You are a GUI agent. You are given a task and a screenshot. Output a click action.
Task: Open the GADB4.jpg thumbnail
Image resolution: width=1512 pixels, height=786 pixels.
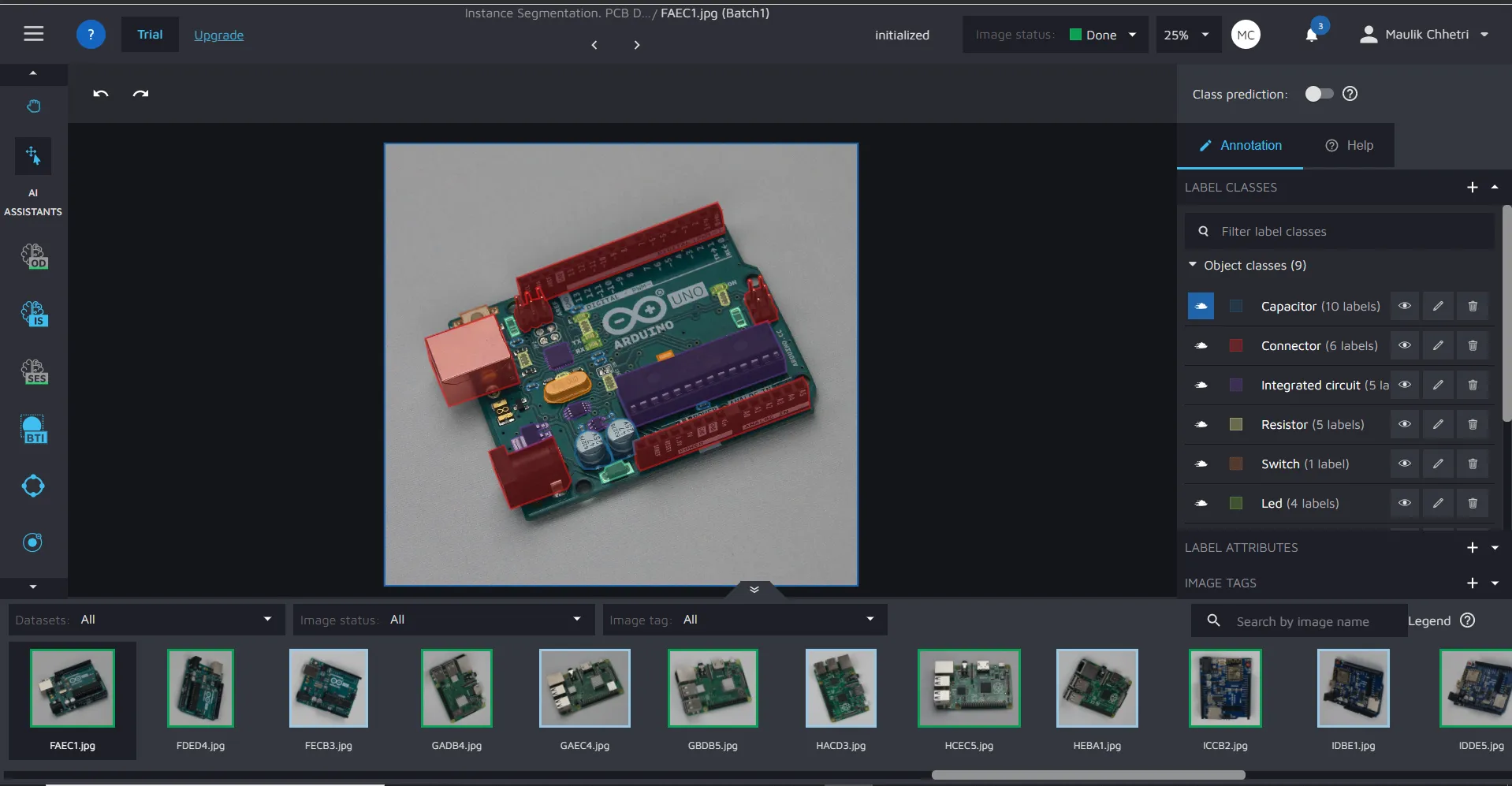[x=456, y=688]
